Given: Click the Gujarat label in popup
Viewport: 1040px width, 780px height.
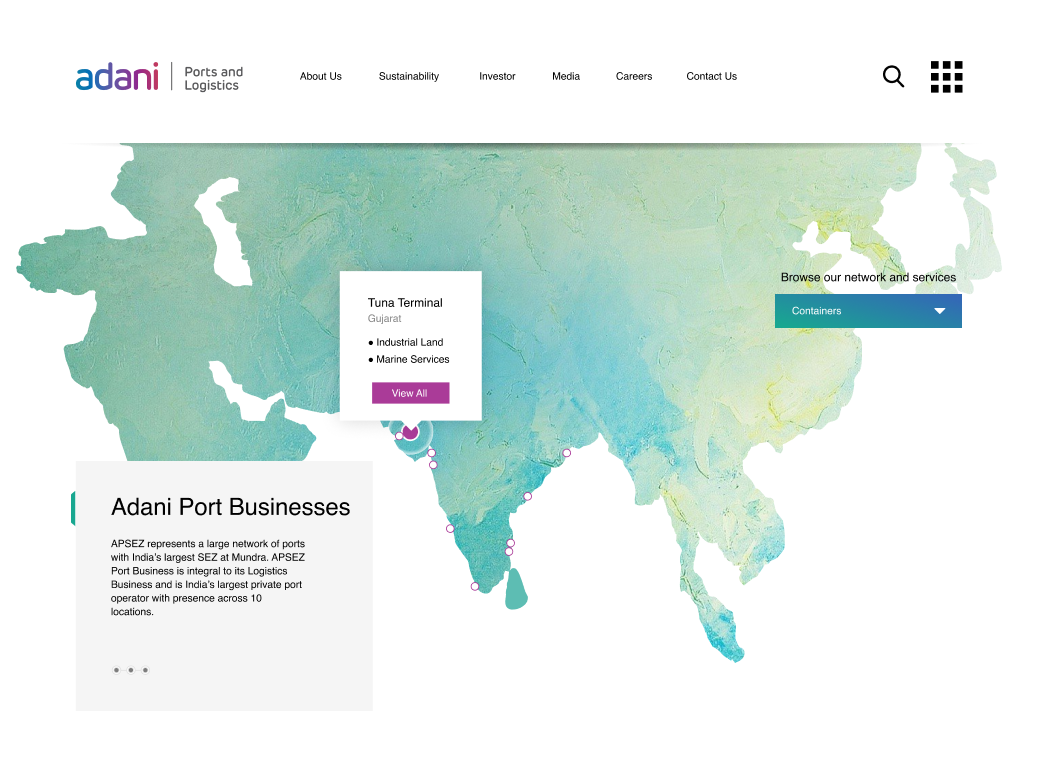Looking at the screenshot, I should point(385,318).
